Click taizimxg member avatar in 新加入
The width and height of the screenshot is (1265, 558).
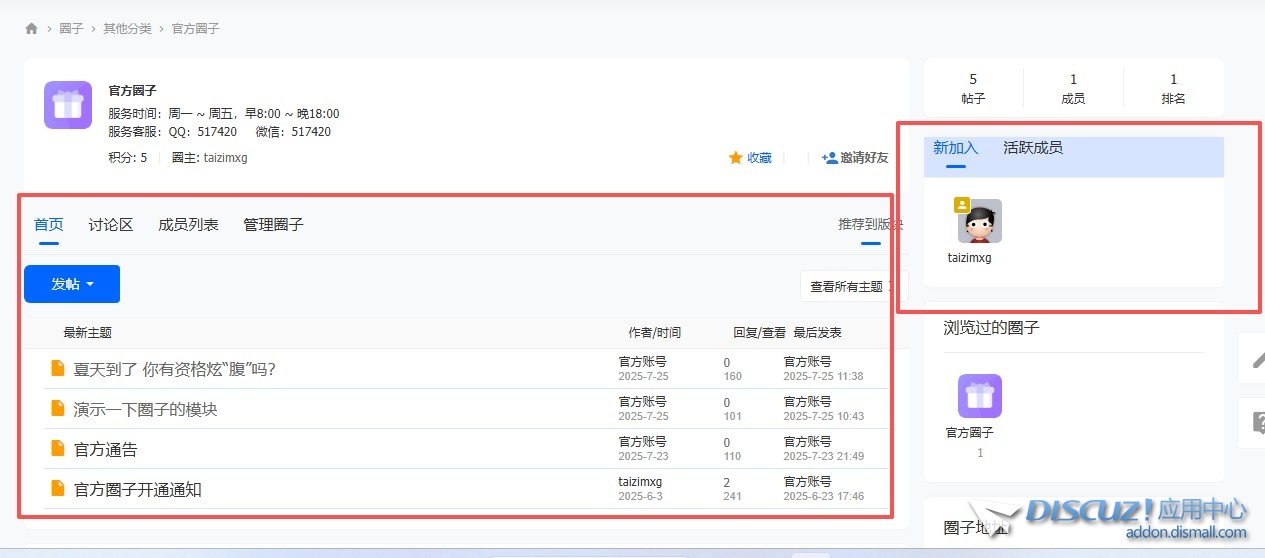(x=979, y=221)
